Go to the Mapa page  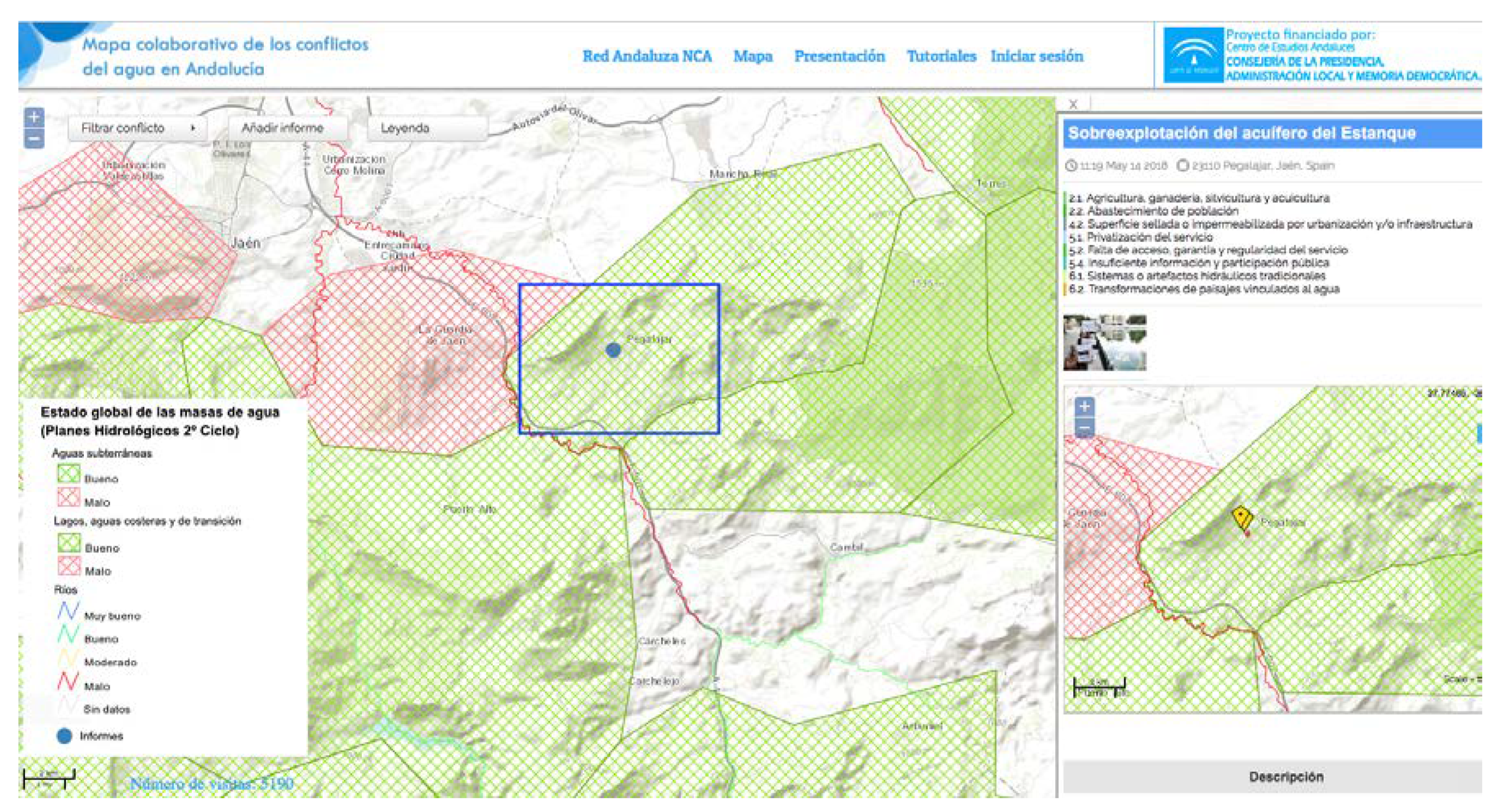(x=753, y=57)
